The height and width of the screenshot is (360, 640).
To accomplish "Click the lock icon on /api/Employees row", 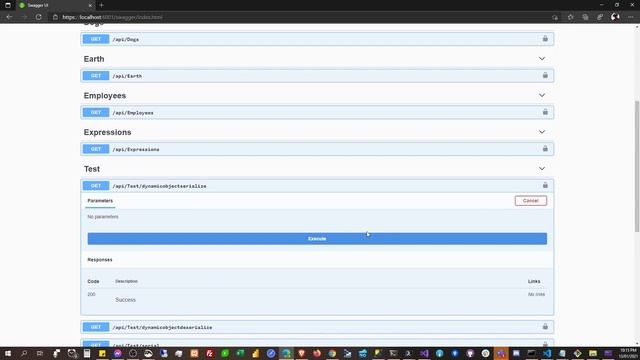I will click(x=545, y=112).
